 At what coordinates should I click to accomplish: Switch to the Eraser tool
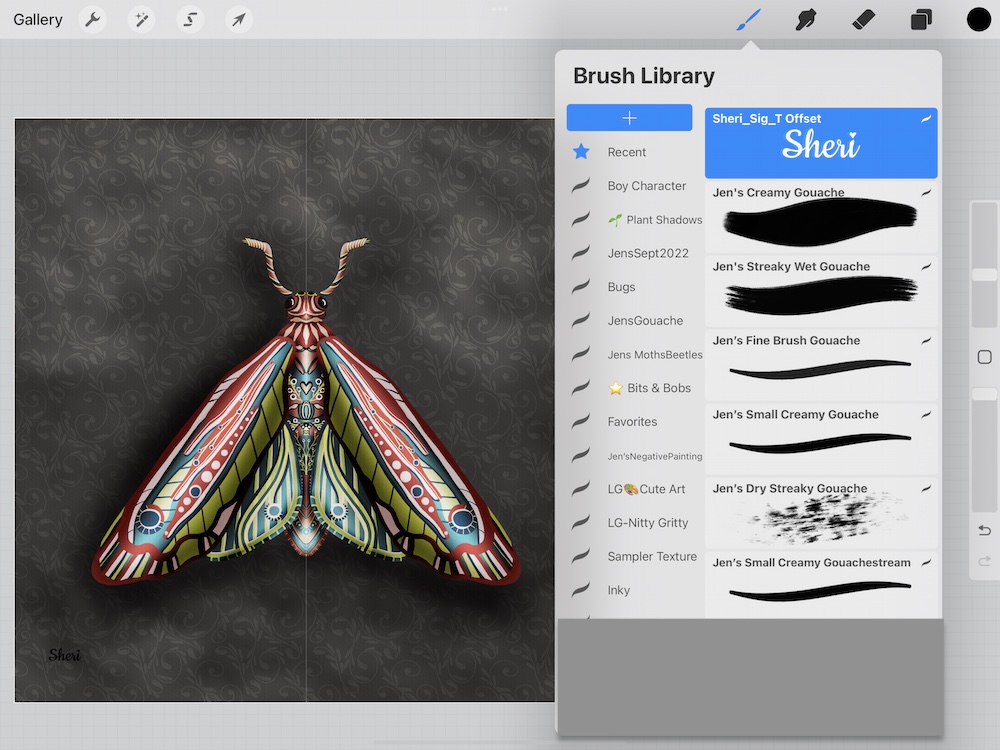click(x=862, y=19)
